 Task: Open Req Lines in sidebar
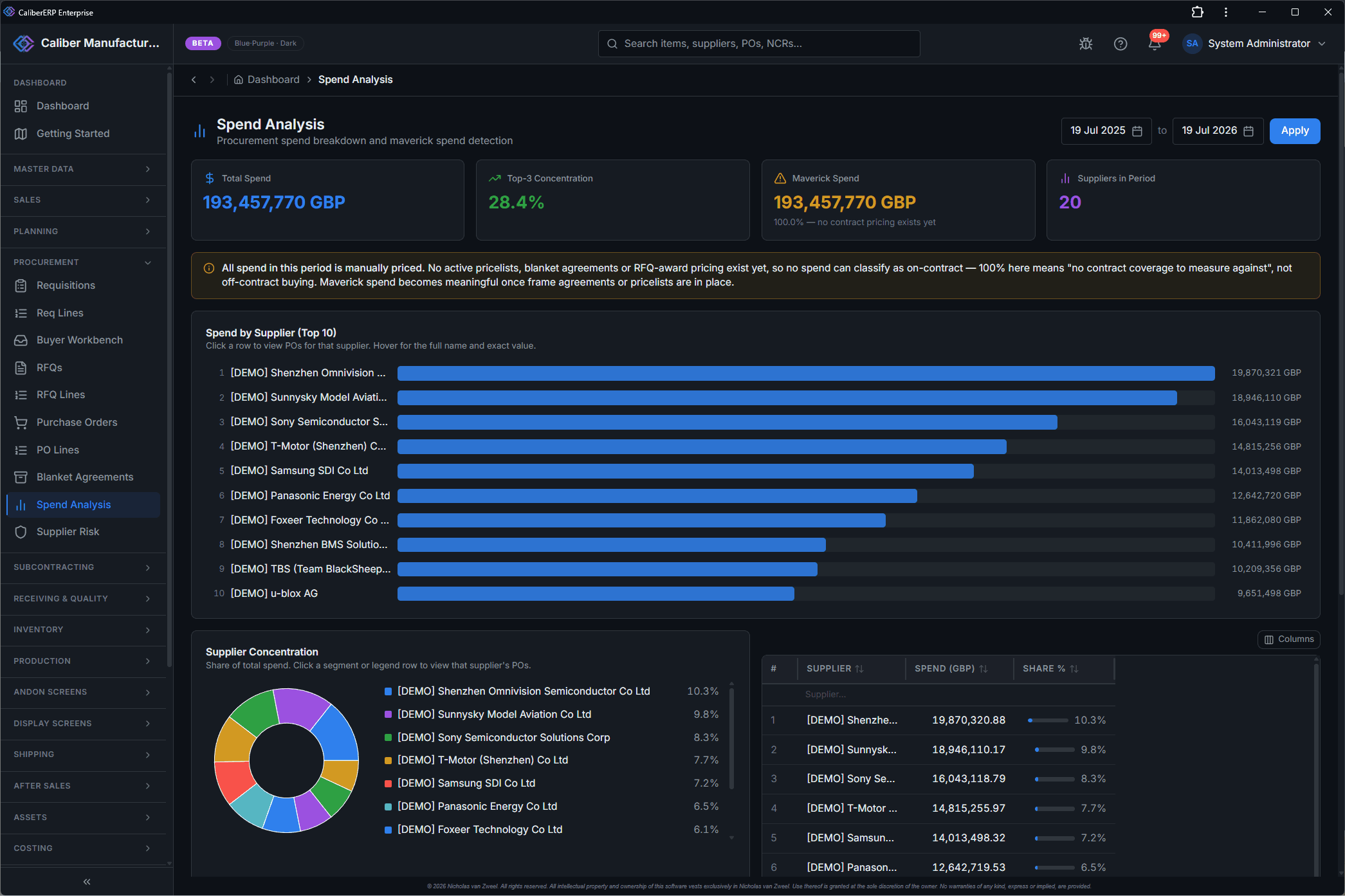(83, 313)
